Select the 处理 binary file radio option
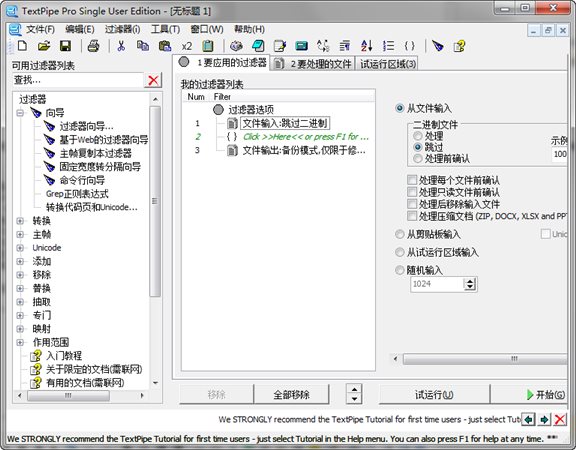The image size is (576, 450). click(417, 136)
